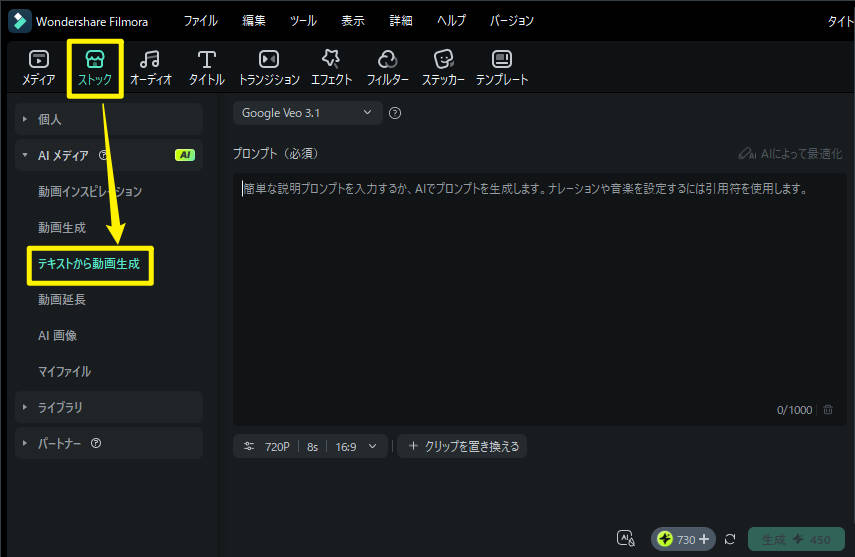Viewport: 855px width, 557px height.
Task: Open the ツール menu
Action: 303,21
